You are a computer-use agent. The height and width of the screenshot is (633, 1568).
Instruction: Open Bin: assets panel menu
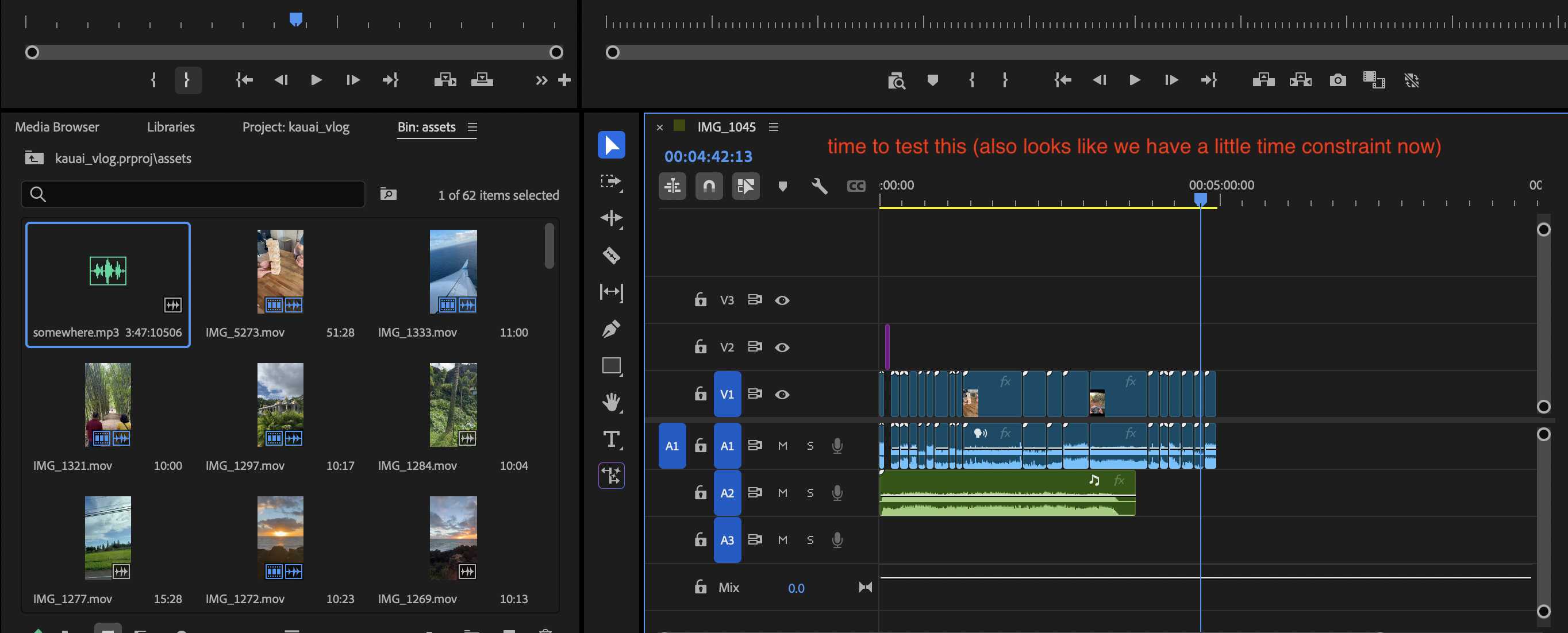click(x=472, y=127)
